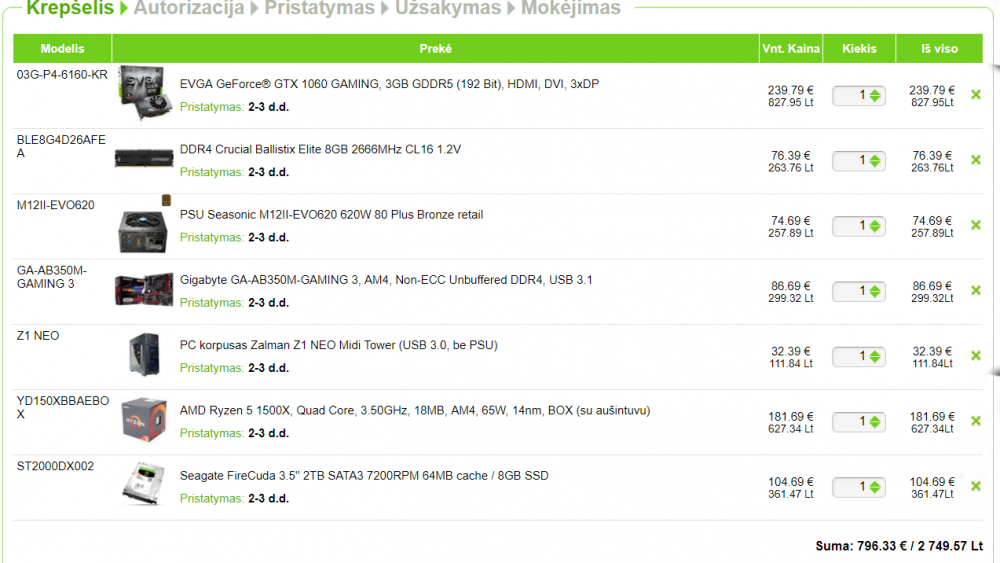Adjust quantity stepper for Seasonic PSU
1000x563 pixels.
[x=874, y=226]
